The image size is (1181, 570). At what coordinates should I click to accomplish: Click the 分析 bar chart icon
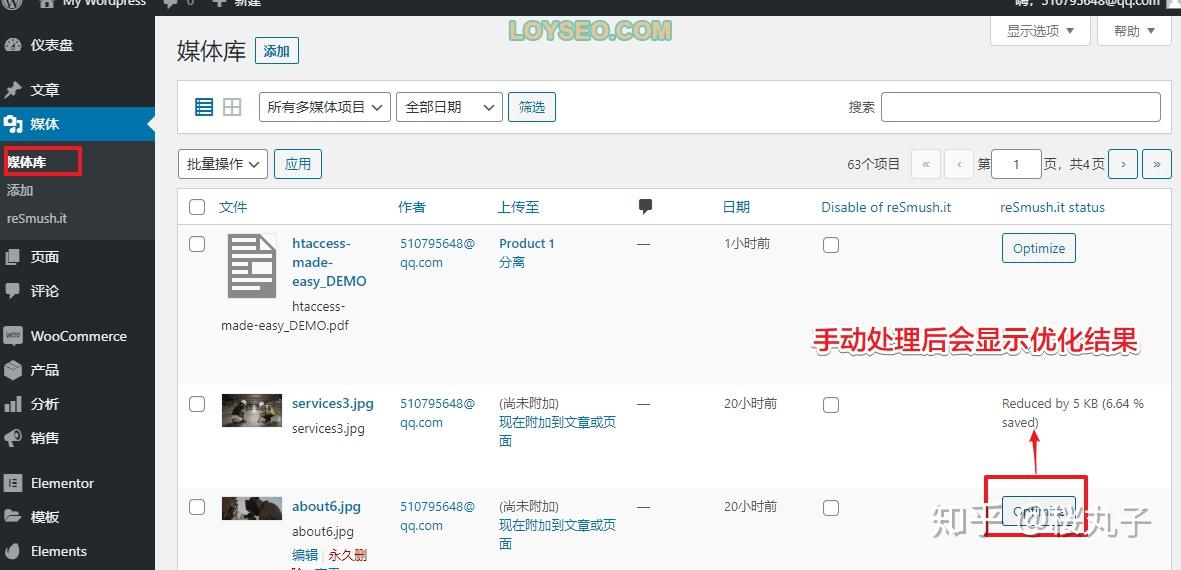point(13,404)
